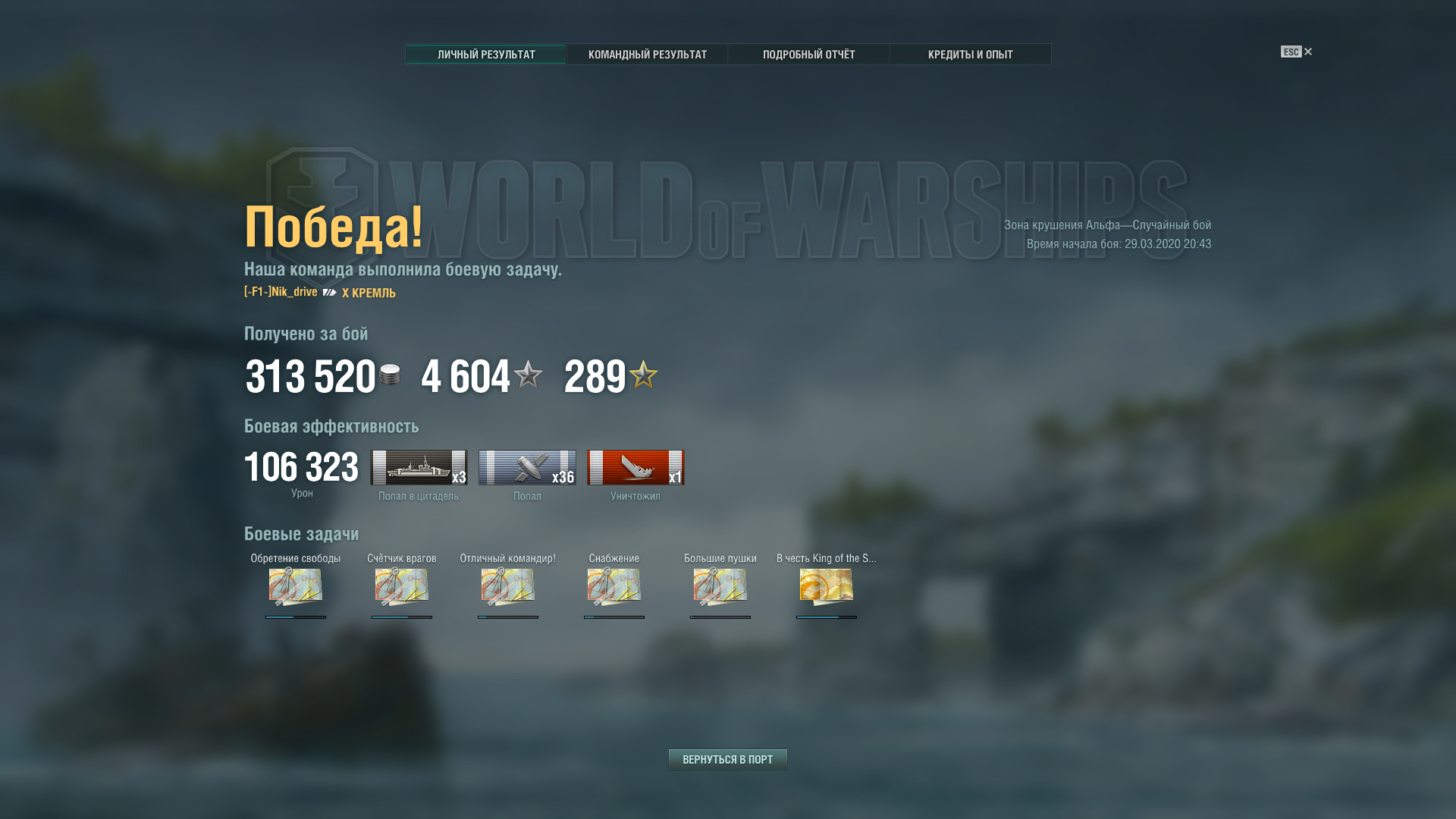Open the Отличный командир! mission icon

(508, 587)
